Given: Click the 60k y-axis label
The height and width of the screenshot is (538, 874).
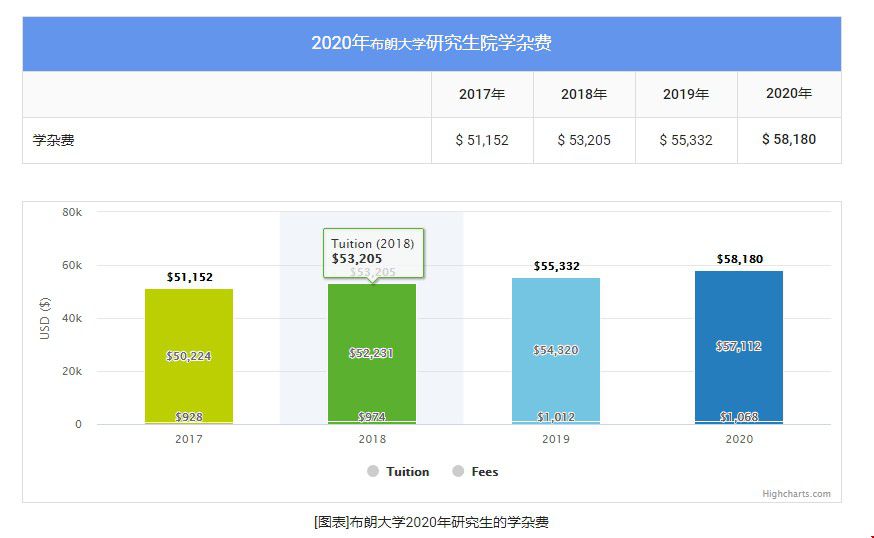Looking at the screenshot, I should click(72, 265).
